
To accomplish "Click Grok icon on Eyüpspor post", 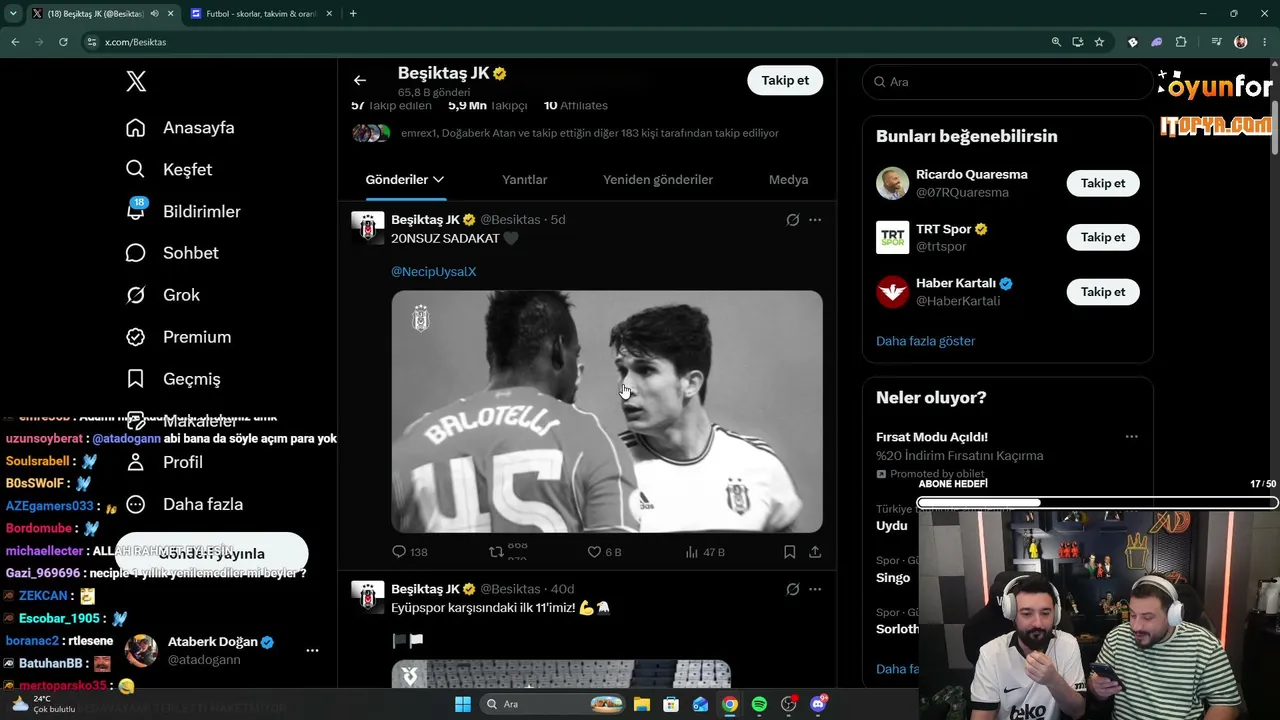I will [x=793, y=590].
